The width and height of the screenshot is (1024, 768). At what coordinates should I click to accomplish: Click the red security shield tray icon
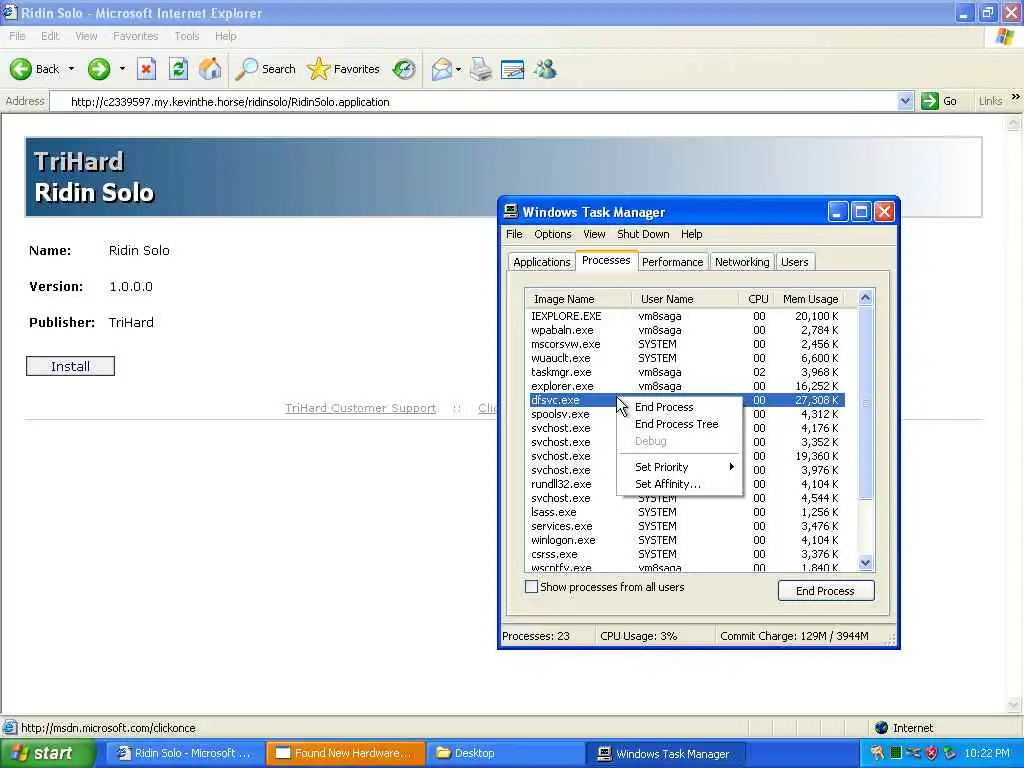point(931,753)
